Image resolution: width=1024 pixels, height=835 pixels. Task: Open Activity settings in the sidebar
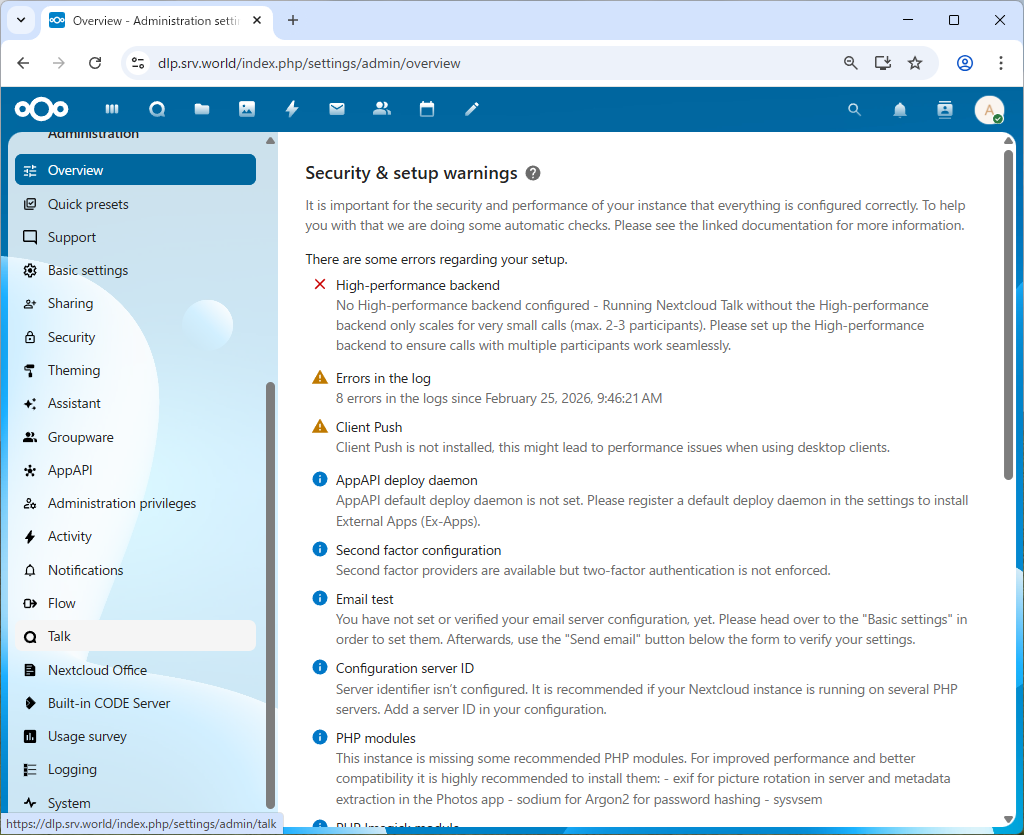coord(135,537)
